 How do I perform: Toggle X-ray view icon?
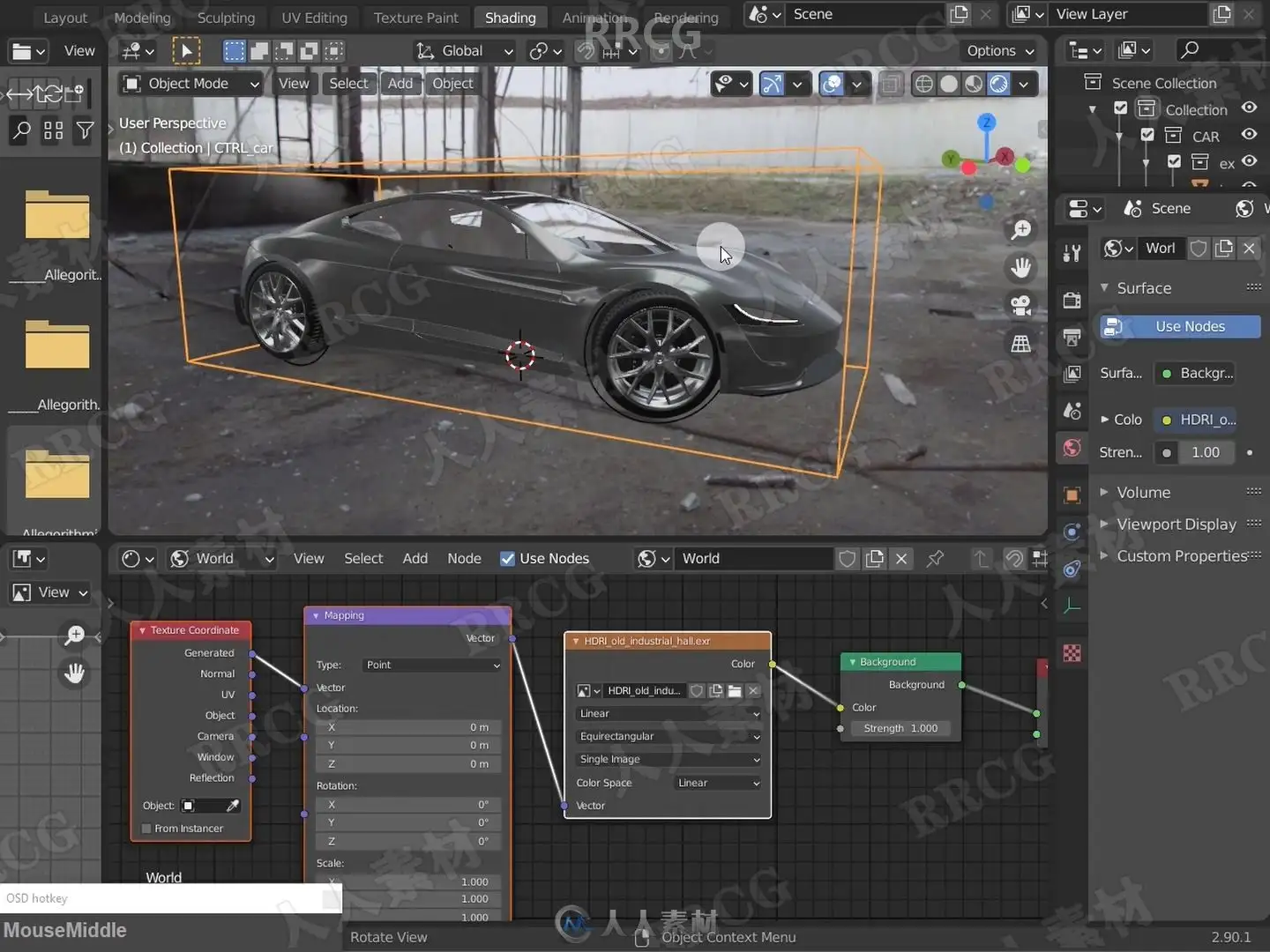(891, 84)
